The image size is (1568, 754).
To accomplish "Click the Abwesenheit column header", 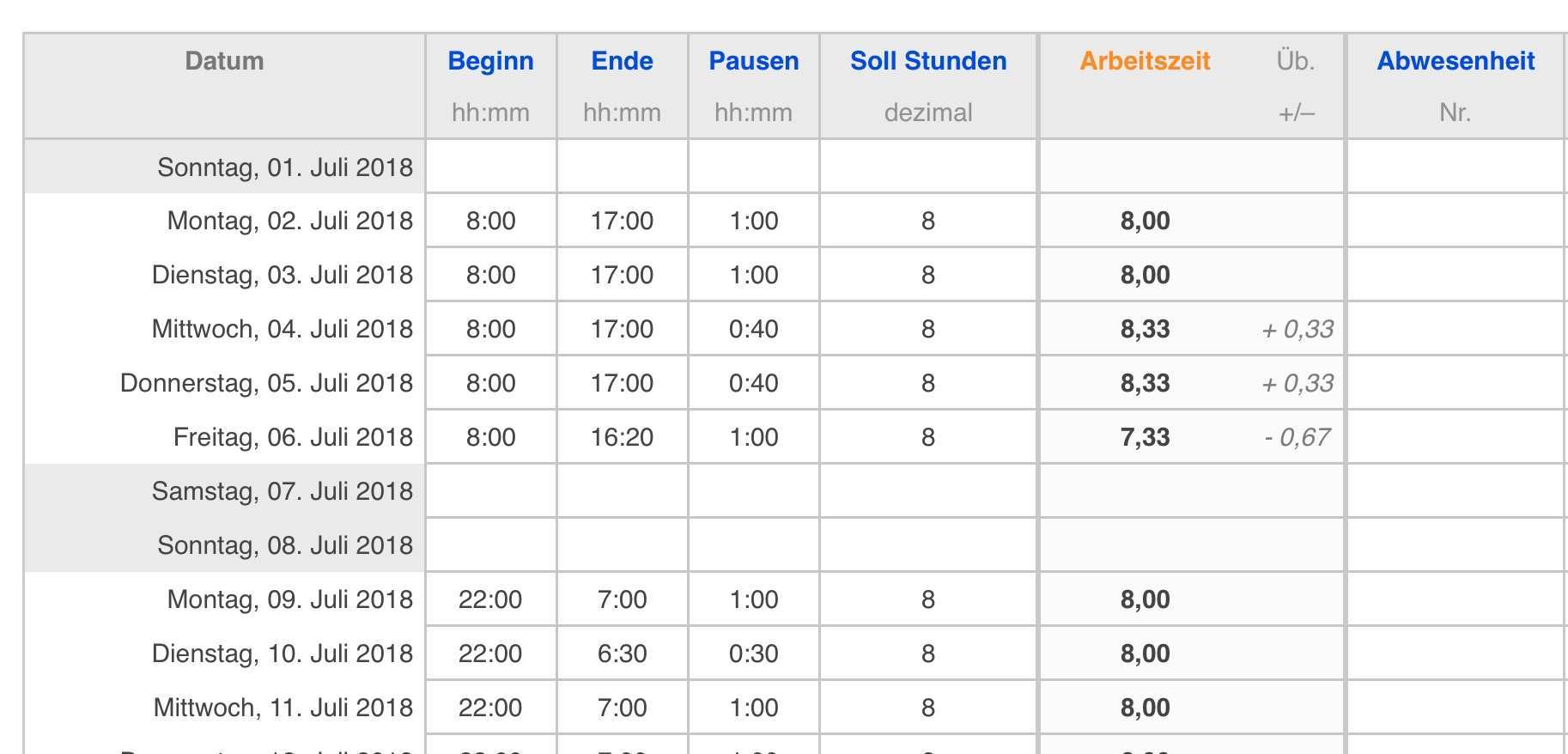I will point(1455,61).
